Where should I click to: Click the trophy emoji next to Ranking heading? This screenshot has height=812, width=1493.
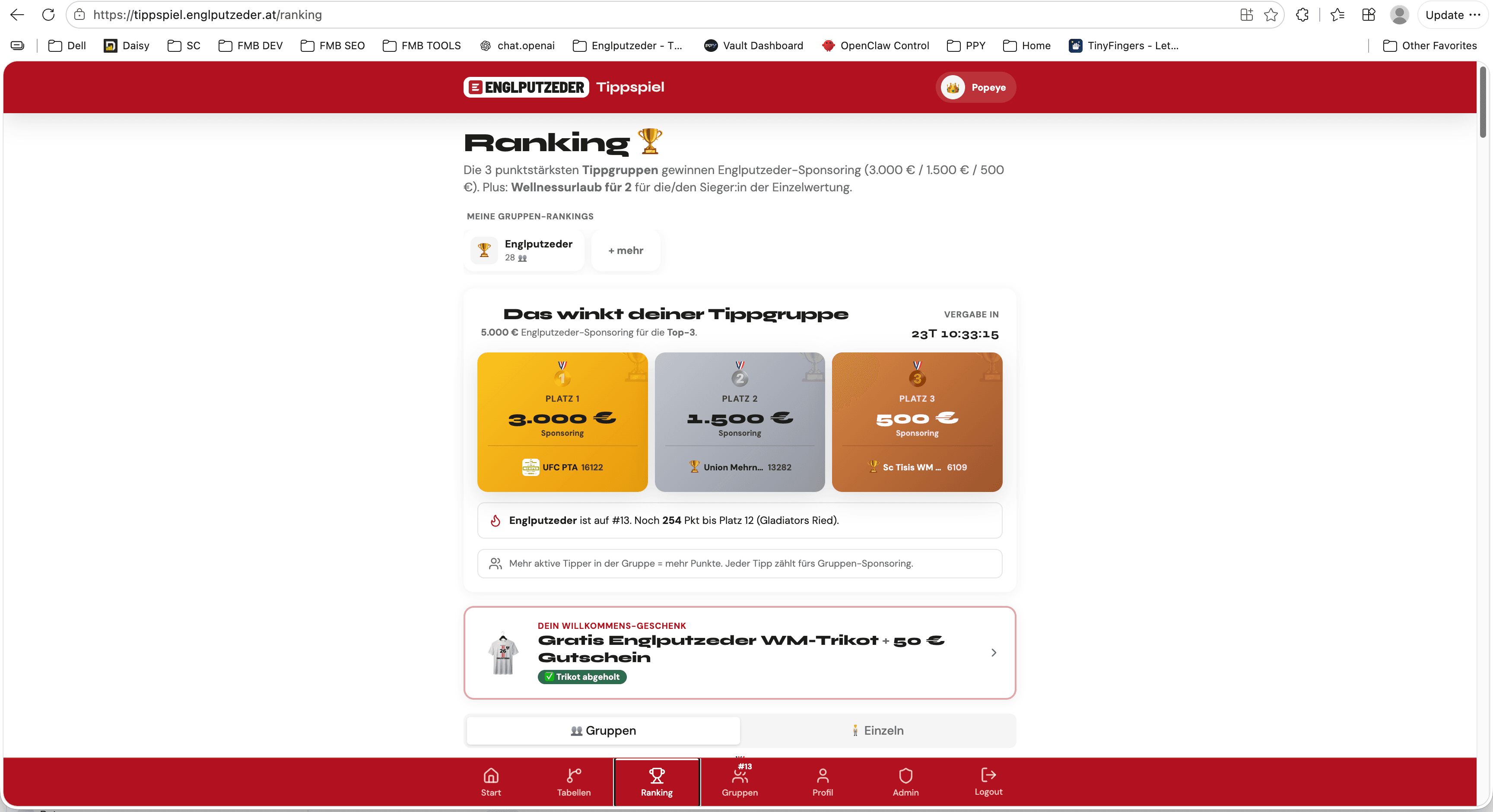point(650,141)
